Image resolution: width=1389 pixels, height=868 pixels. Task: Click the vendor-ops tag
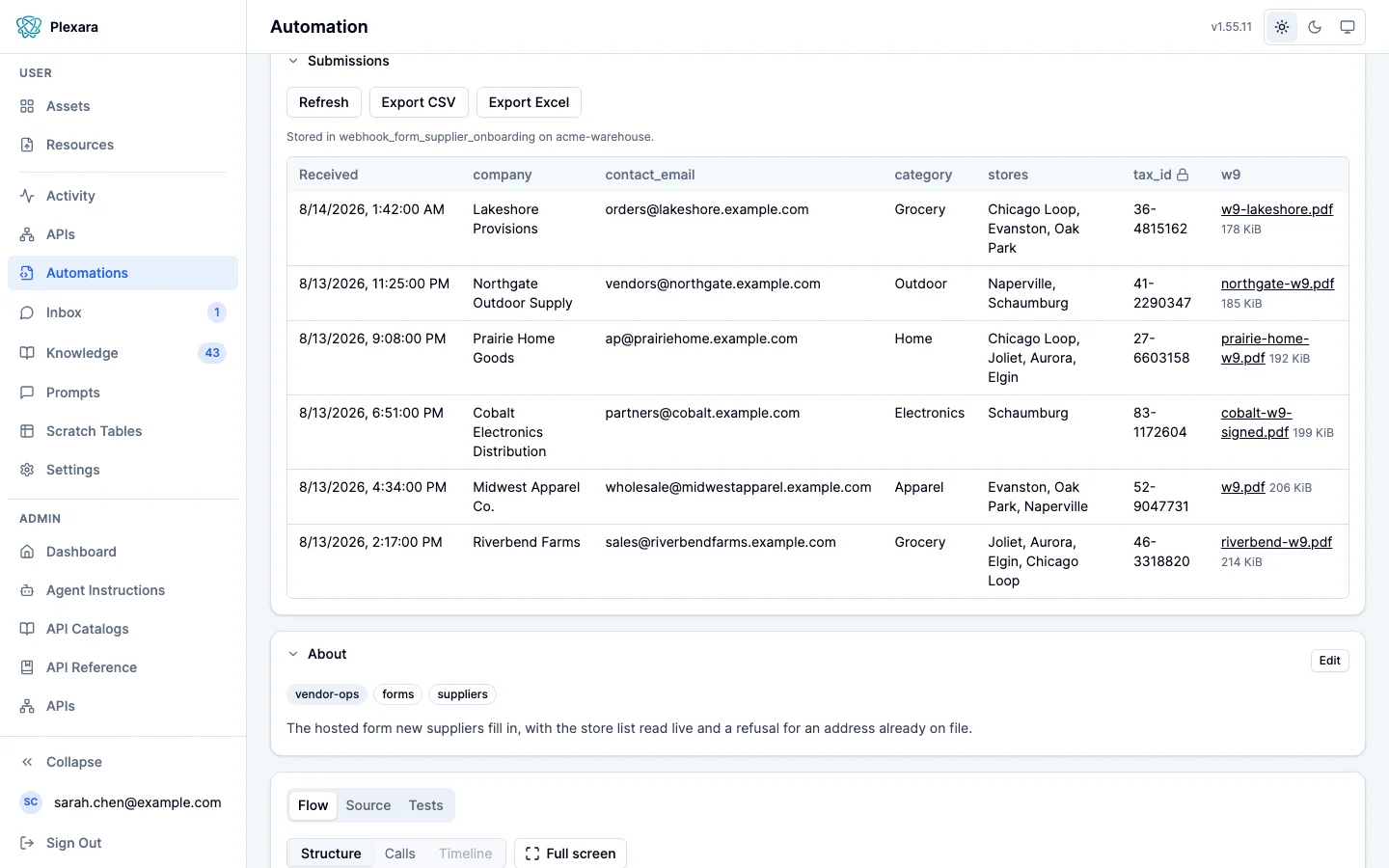327,694
